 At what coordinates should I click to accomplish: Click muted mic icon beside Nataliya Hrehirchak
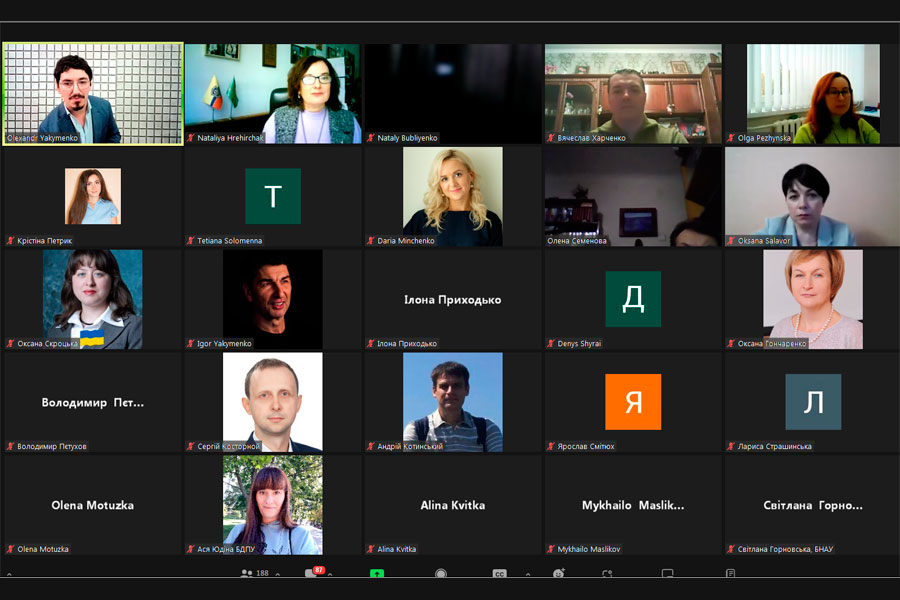coord(191,138)
